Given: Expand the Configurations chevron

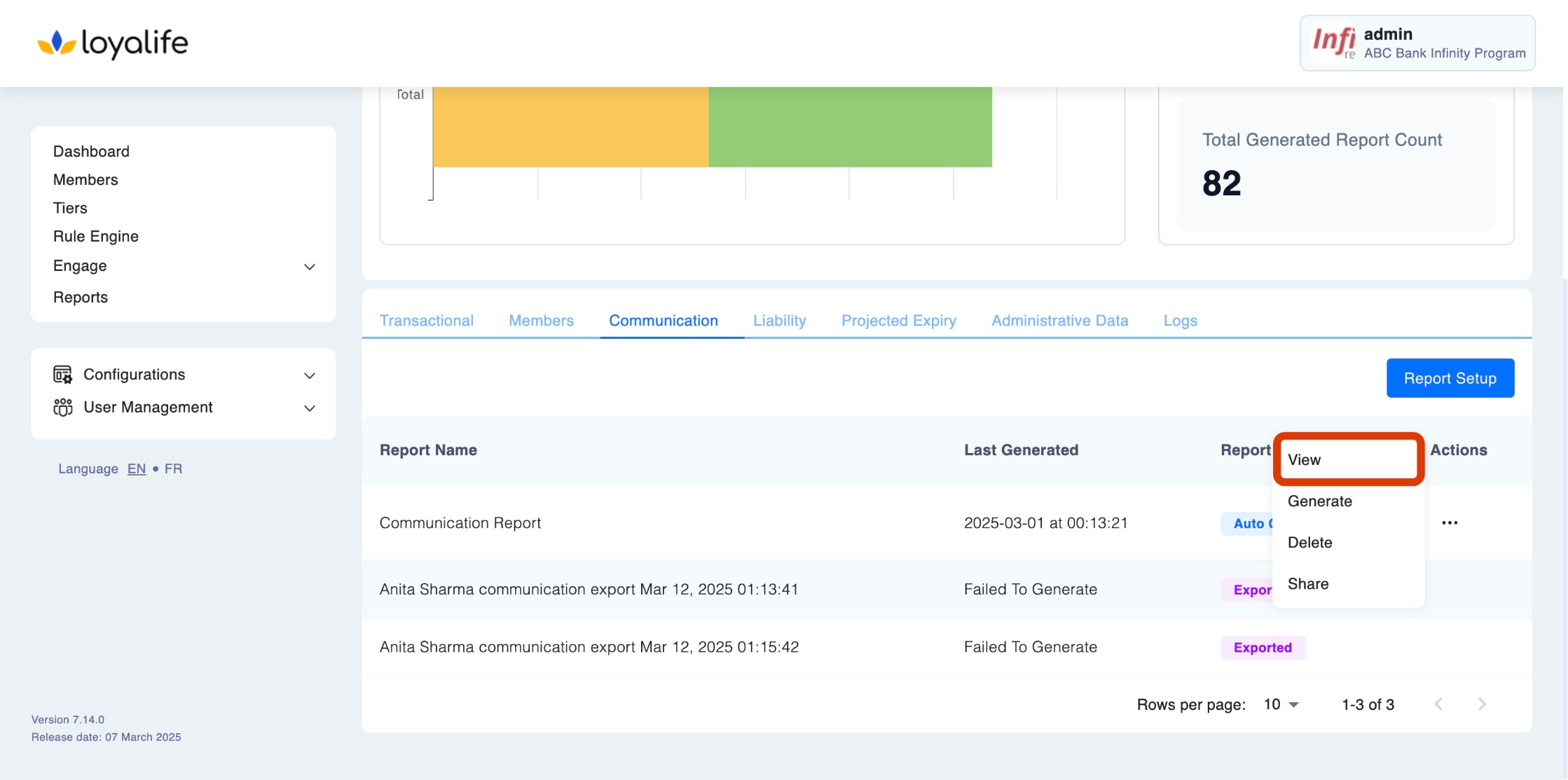Looking at the screenshot, I should [x=309, y=375].
